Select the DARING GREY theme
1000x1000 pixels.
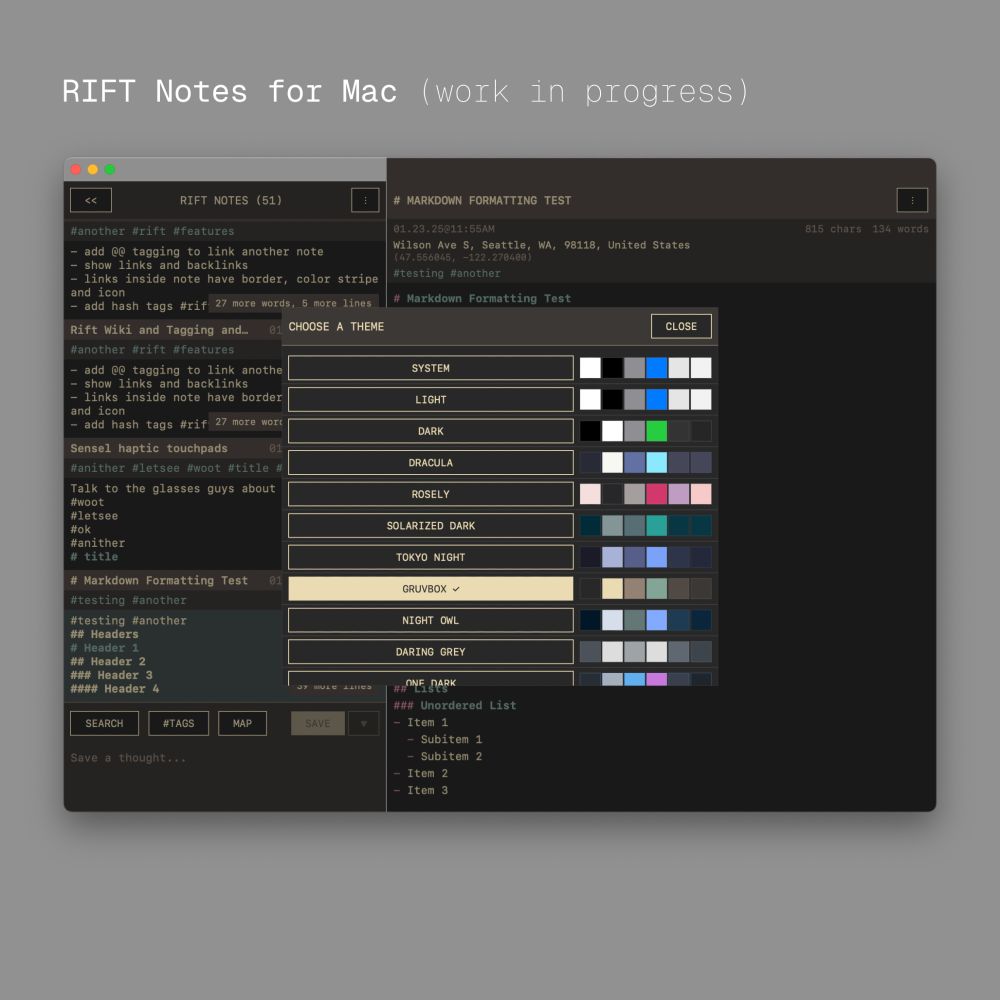pos(430,652)
